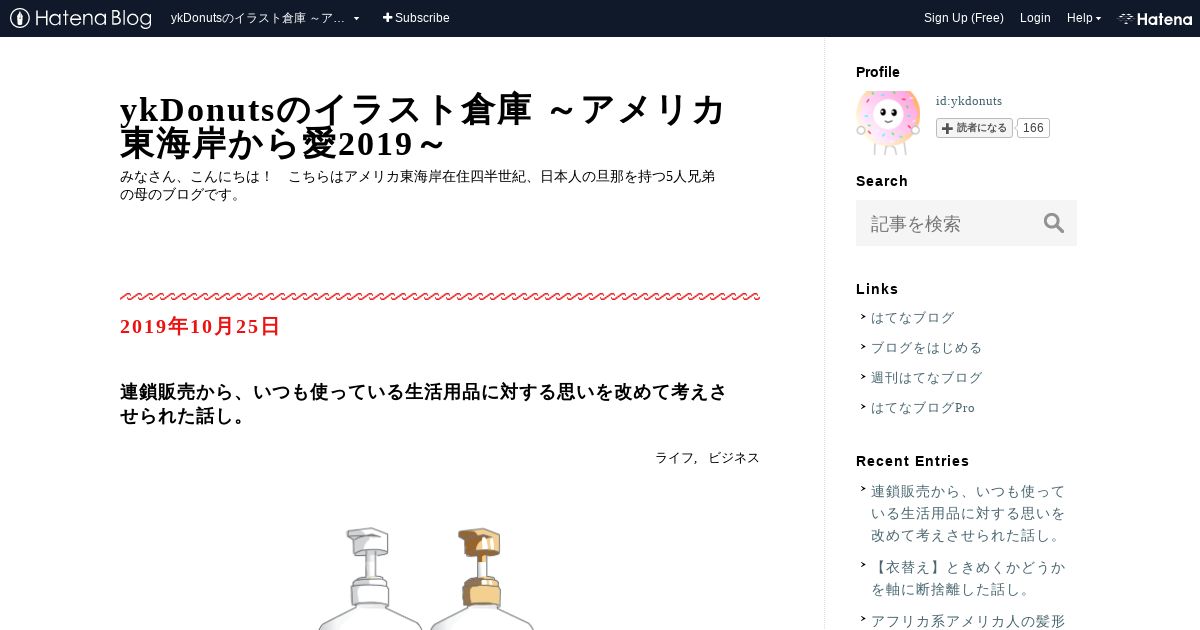Open the 週刊はてなブログ link
Image resolution: width=1200 pixels, height=630 pixels.
(x=927, y=378)
